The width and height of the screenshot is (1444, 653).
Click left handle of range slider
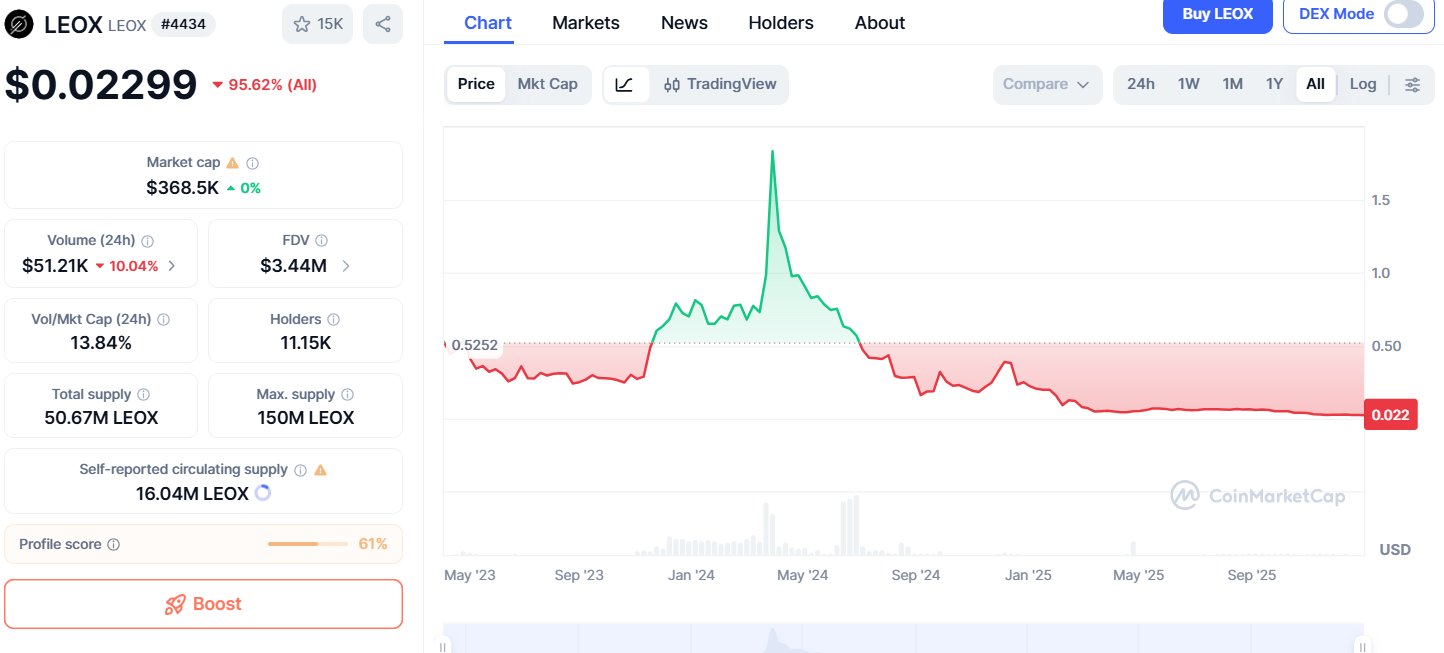tap(442, 646)
